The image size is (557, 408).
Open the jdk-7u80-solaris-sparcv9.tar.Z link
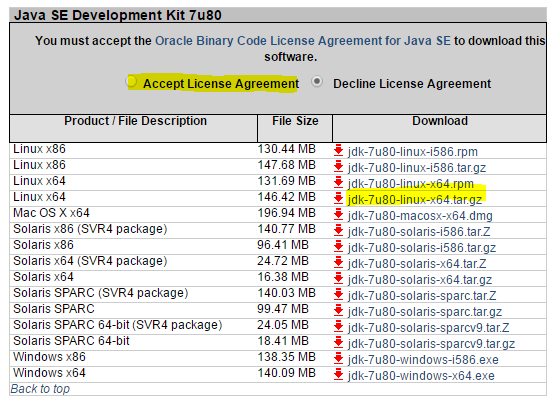point(428,327)
